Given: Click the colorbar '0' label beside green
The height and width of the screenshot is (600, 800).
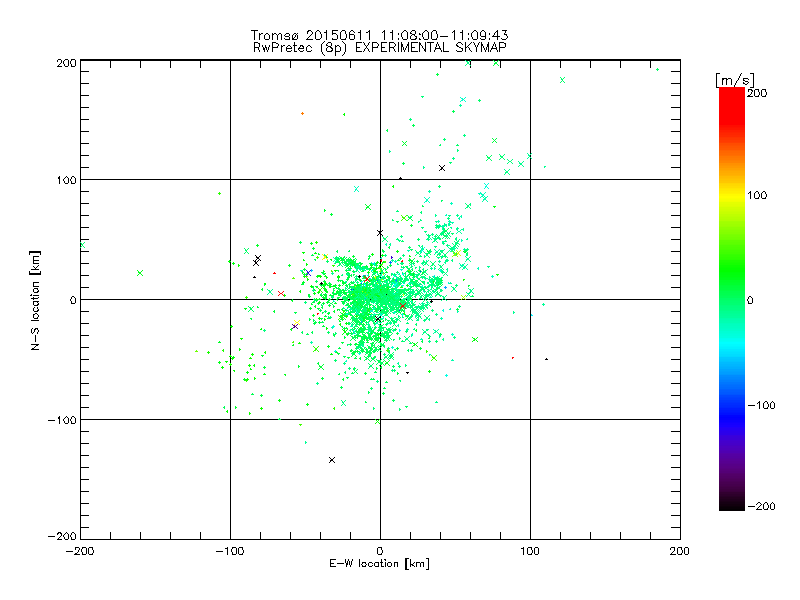Looking at the screenshot, I should click(x=750, y=300).
